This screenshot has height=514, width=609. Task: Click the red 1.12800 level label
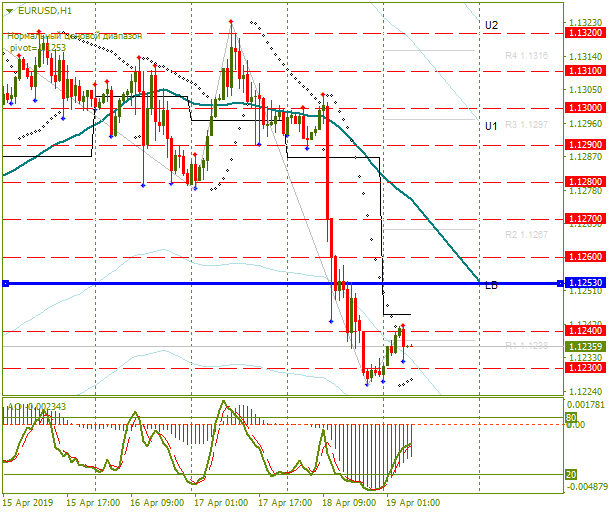tap(585, 181)
